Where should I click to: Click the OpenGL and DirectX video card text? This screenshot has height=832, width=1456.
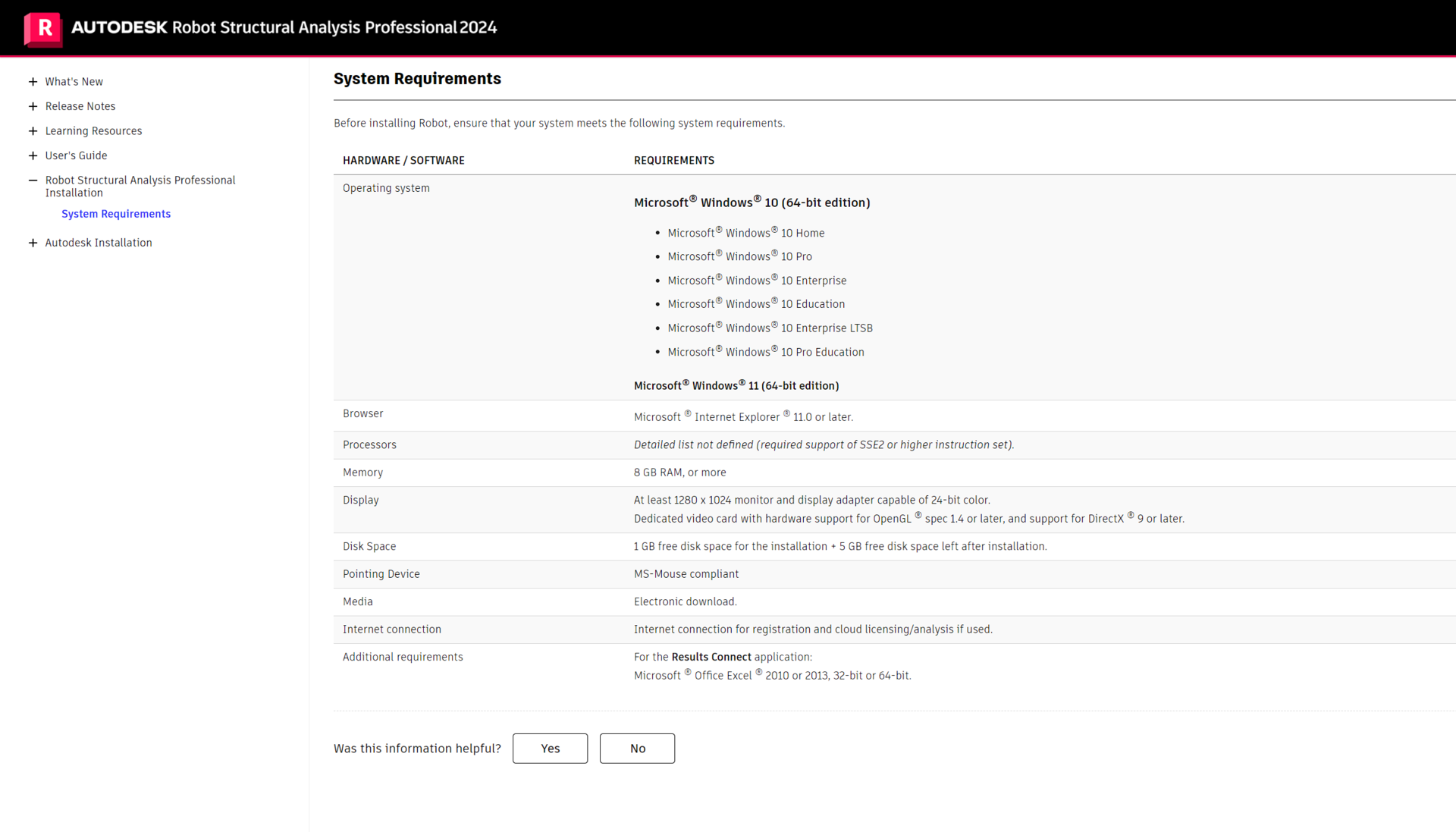tap(909, 519)
